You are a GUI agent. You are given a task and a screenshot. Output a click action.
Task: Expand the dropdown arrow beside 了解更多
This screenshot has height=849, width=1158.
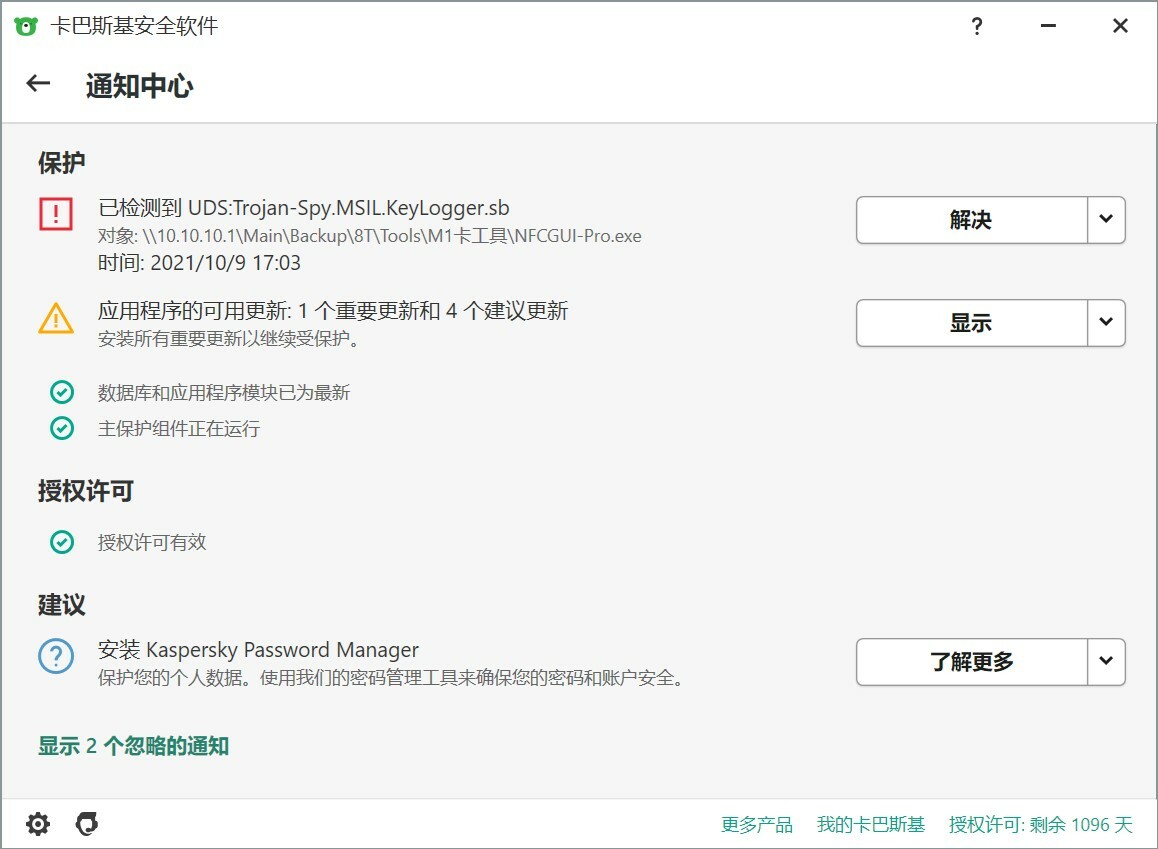point(1106,661)
